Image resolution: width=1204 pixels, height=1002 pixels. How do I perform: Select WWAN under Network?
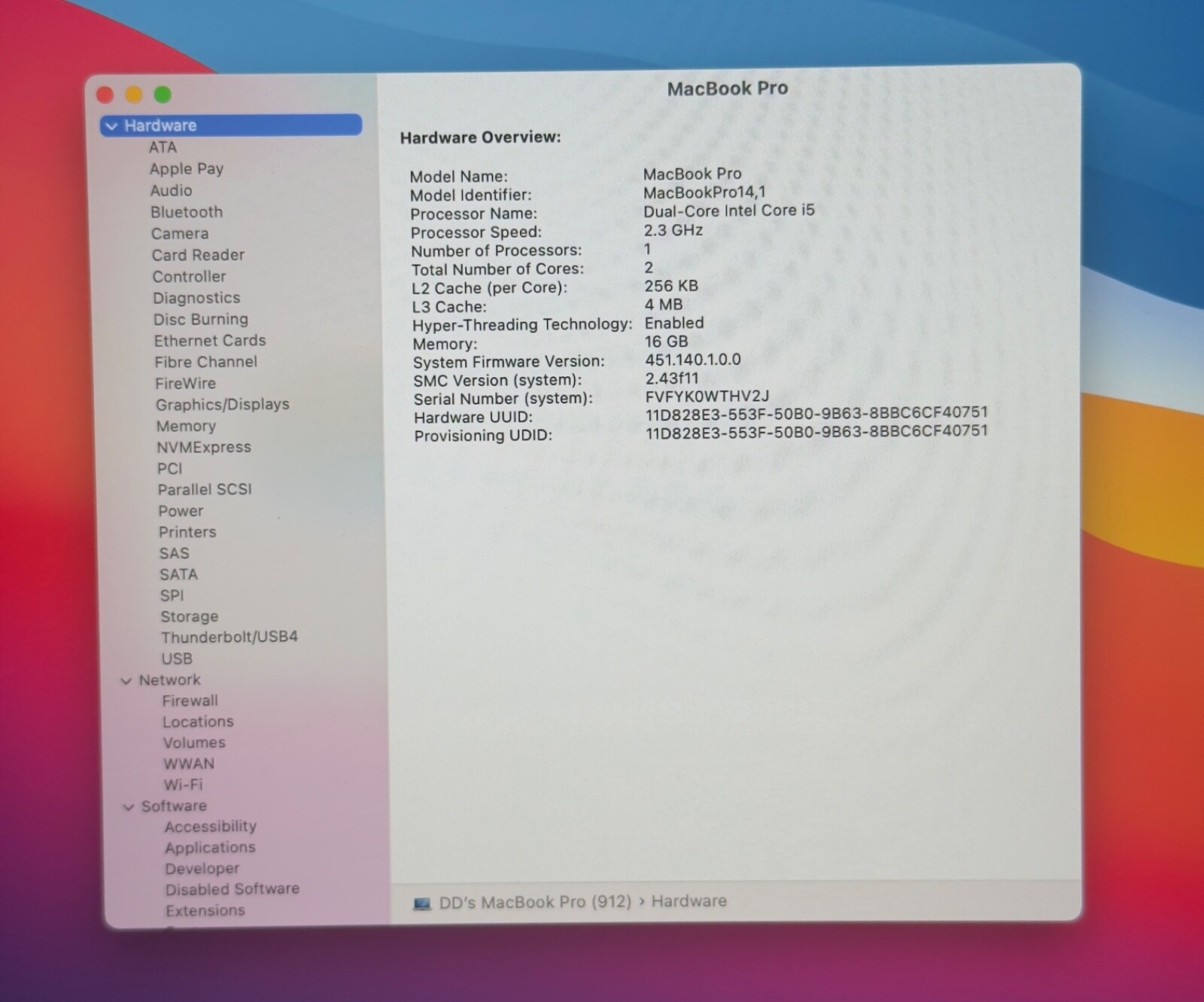[x=189, y=764]
